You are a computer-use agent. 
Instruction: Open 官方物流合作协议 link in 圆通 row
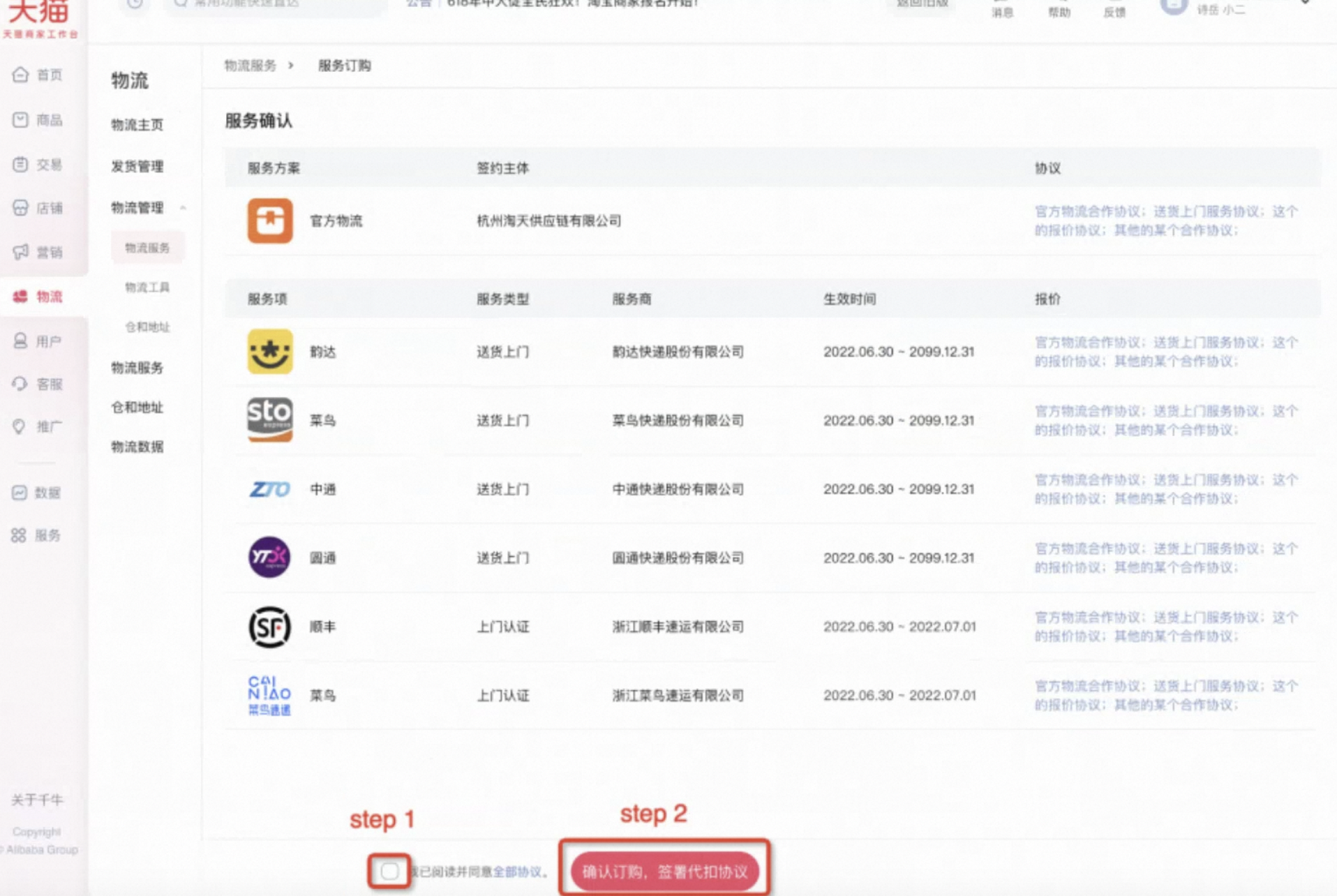click(x=1087, y=548)
